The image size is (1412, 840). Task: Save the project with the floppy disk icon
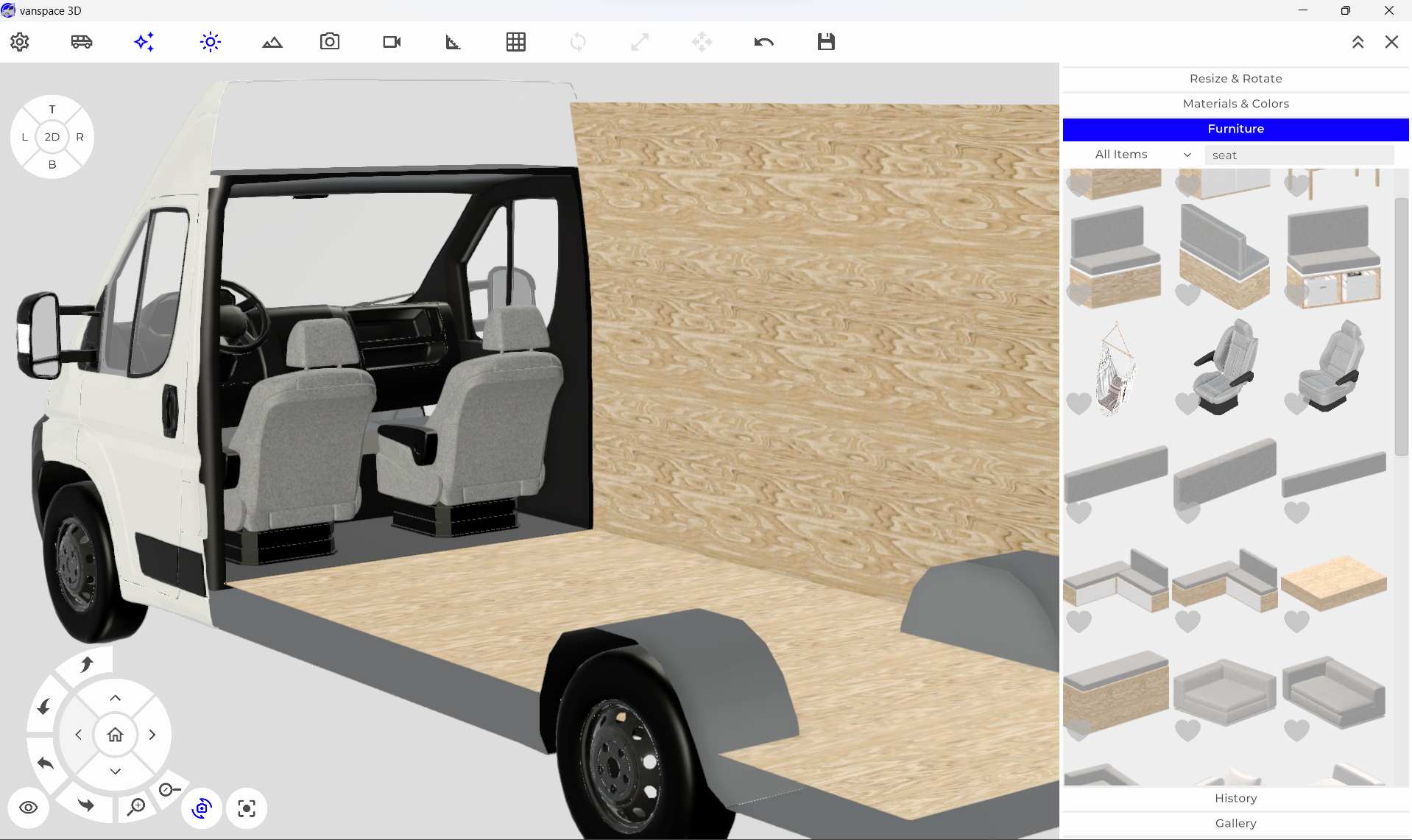click(x=826, y=42)
